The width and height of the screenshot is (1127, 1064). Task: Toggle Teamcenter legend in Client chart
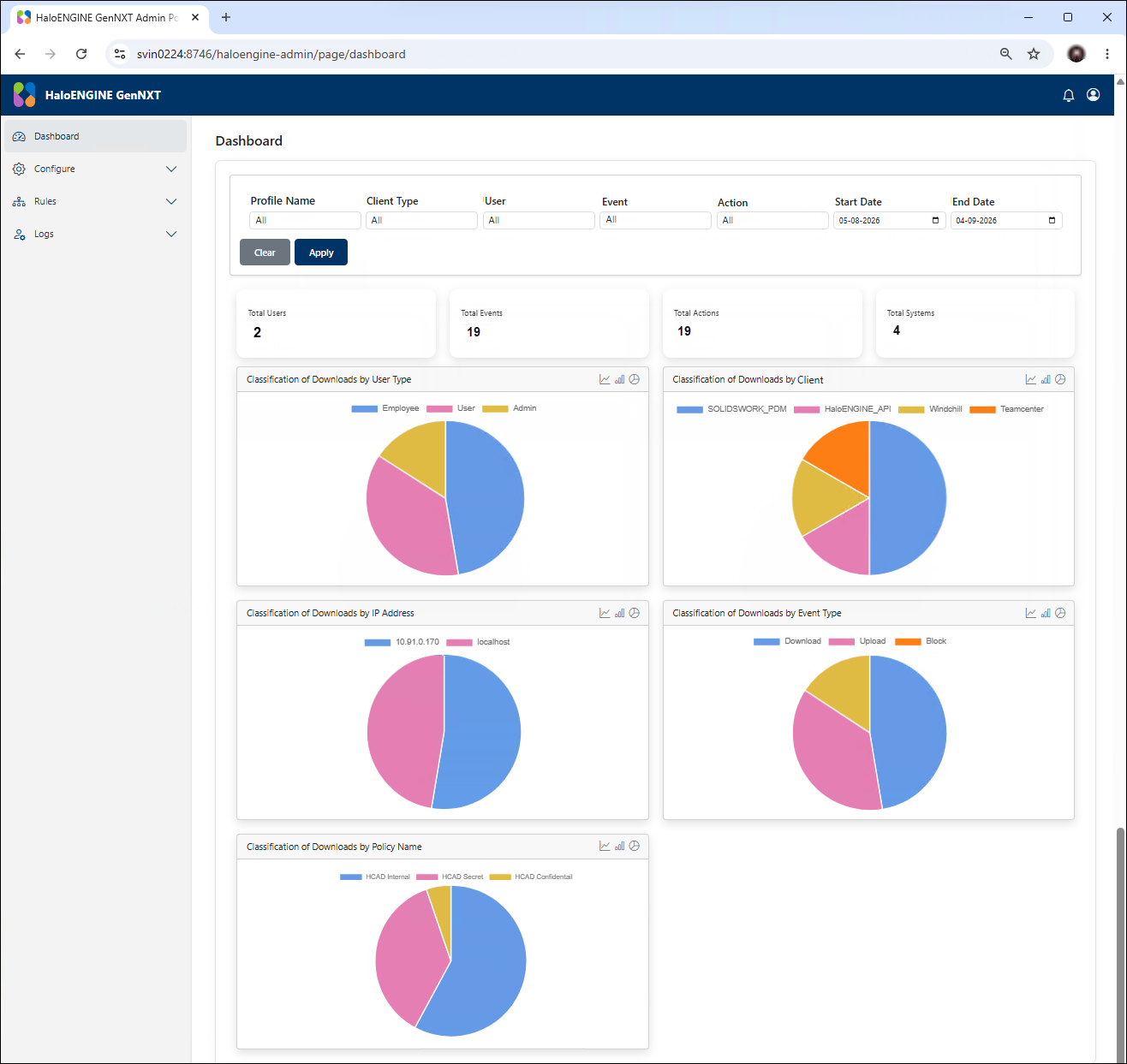pyautogui.click(x=1007, y=409)
